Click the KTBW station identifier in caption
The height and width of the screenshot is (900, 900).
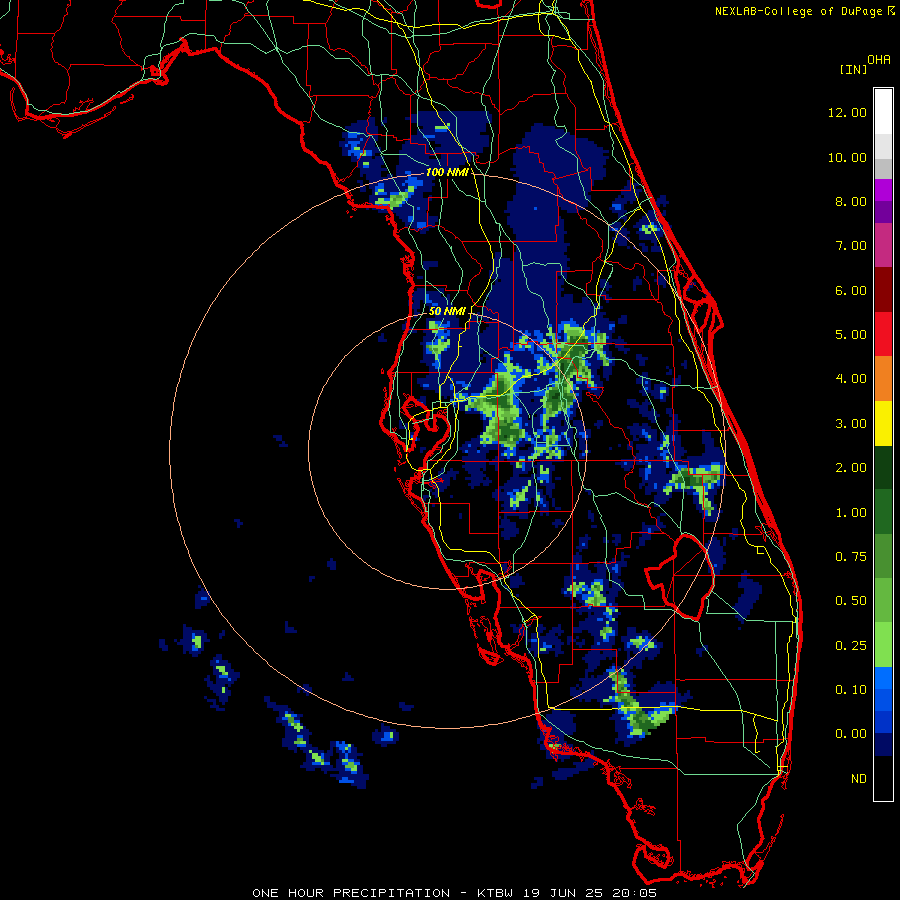point(498,893)
